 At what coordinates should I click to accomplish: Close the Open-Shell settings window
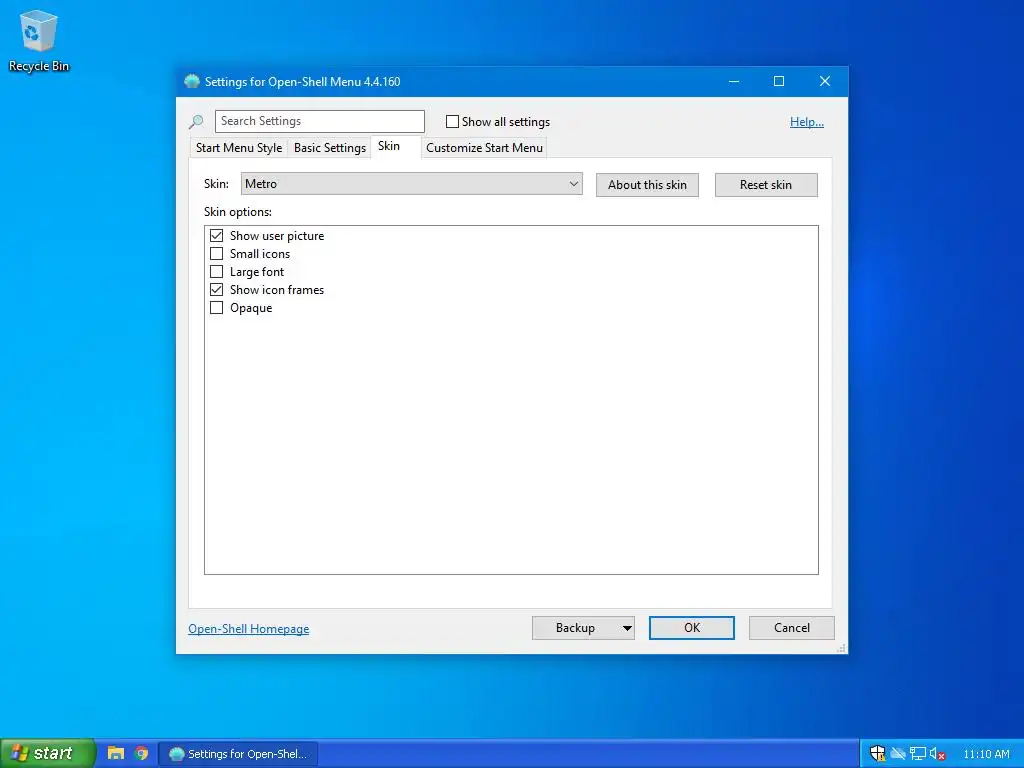click(825, 81)
